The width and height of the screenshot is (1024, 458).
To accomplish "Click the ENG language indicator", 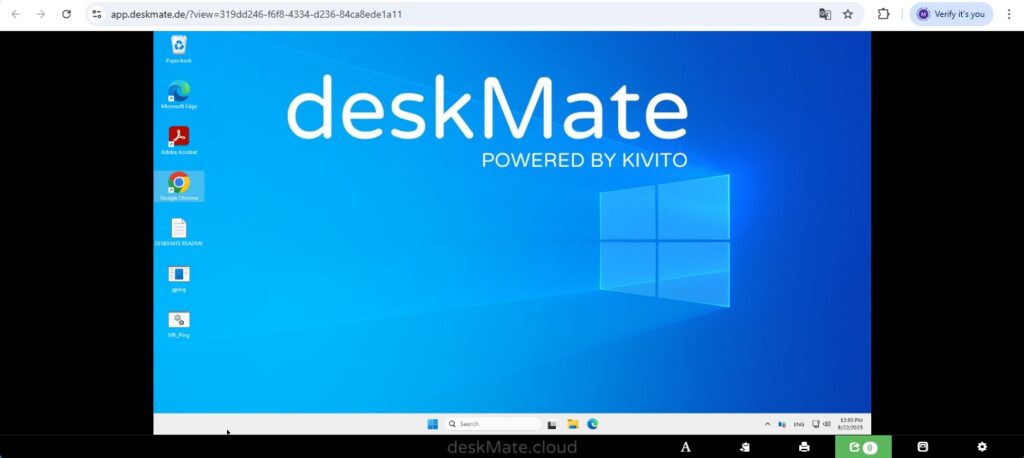I will pyautogui.click(x=799, y=425).
